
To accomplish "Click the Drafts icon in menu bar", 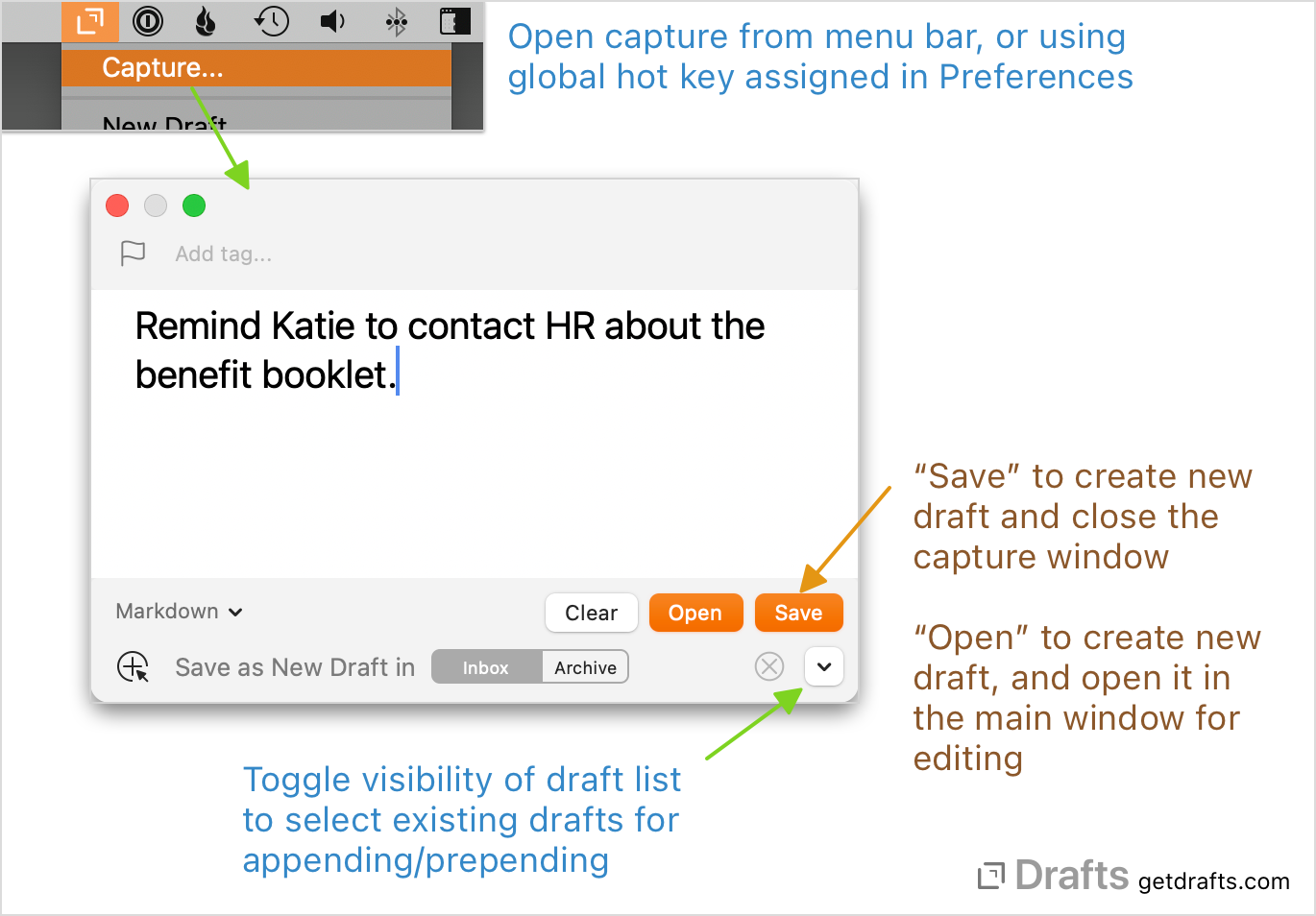I will [x=89, y=21].
